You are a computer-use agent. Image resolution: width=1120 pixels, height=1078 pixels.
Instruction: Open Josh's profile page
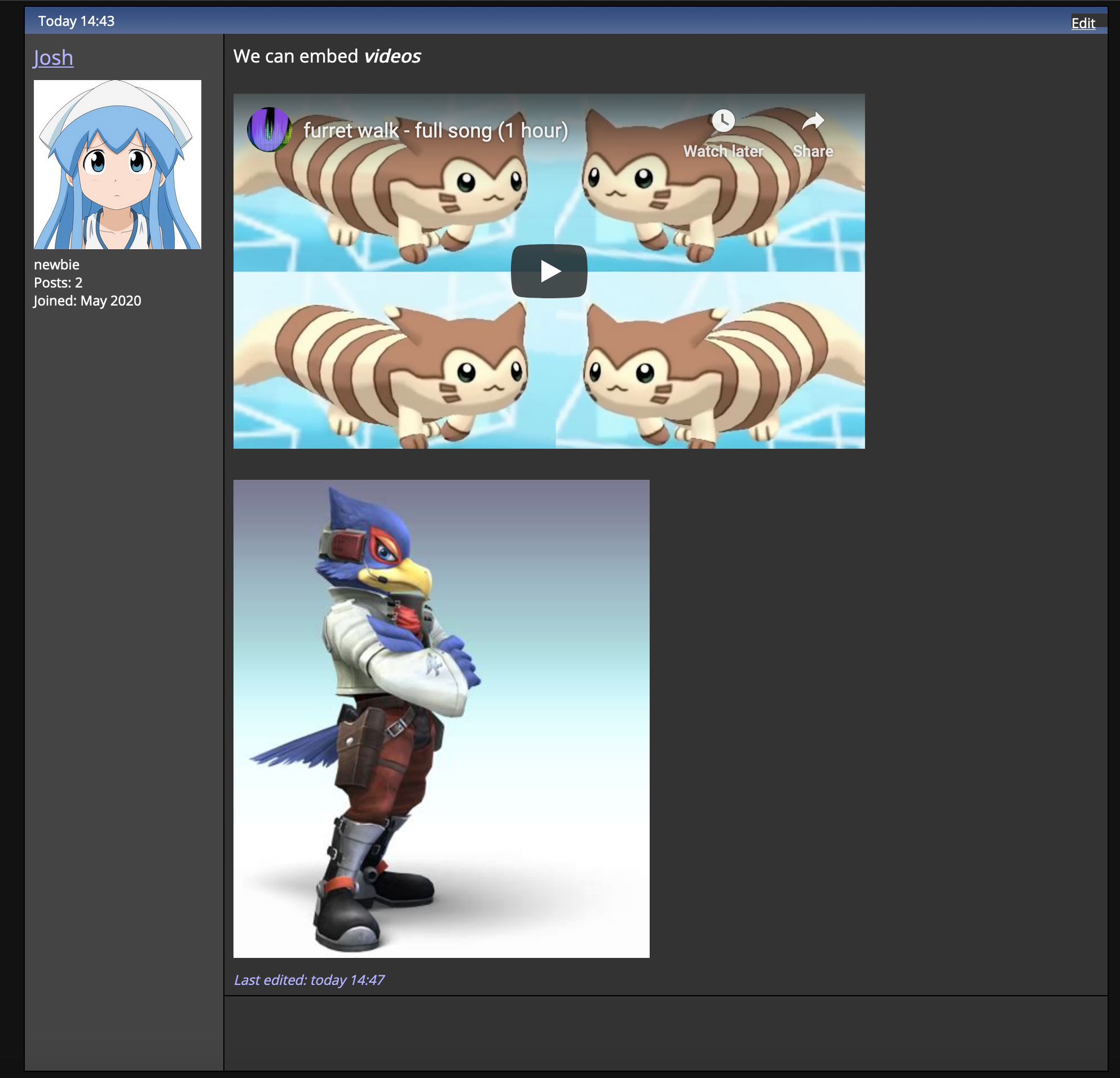(x=52, y=57)
